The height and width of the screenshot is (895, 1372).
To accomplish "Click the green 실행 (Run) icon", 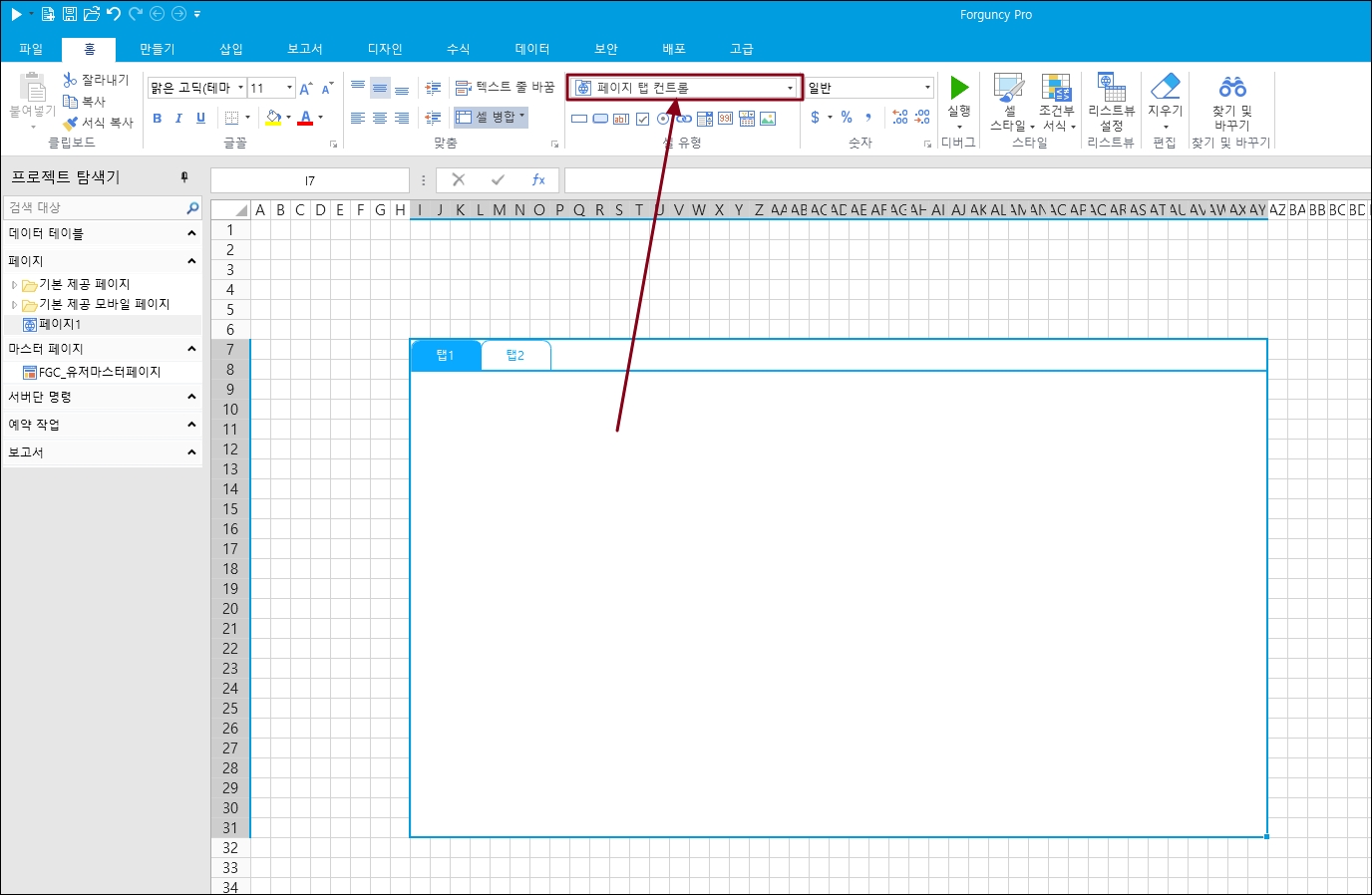I will (959, 89).
